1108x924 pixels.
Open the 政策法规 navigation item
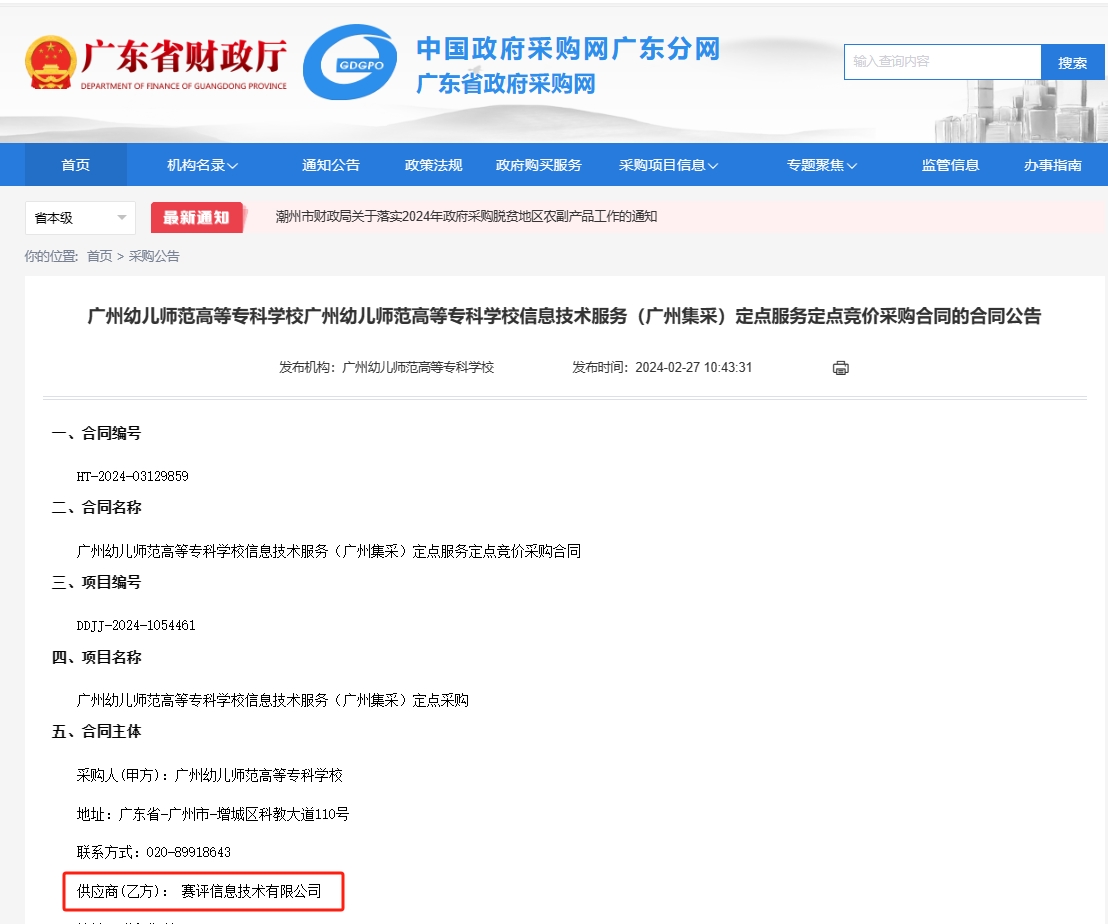433,165
